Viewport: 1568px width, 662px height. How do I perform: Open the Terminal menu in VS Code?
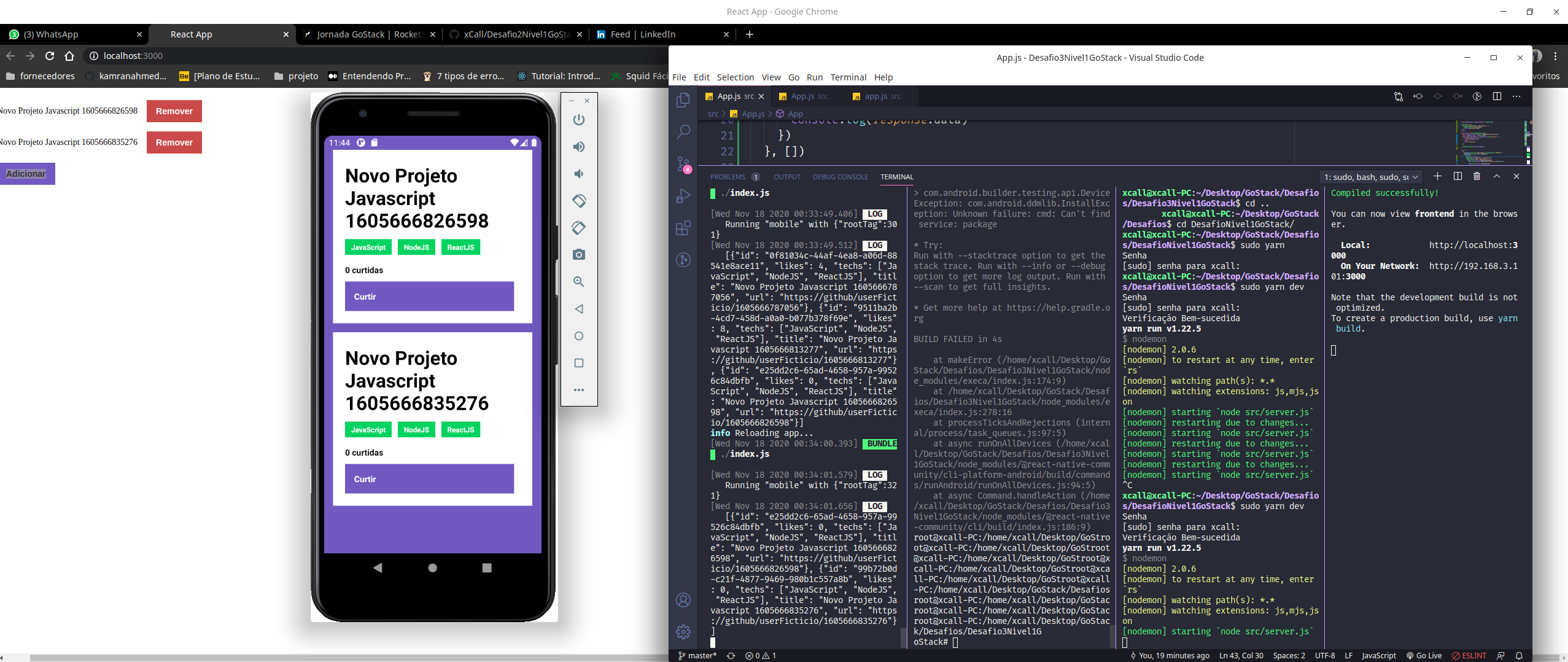tap(848, 77)
